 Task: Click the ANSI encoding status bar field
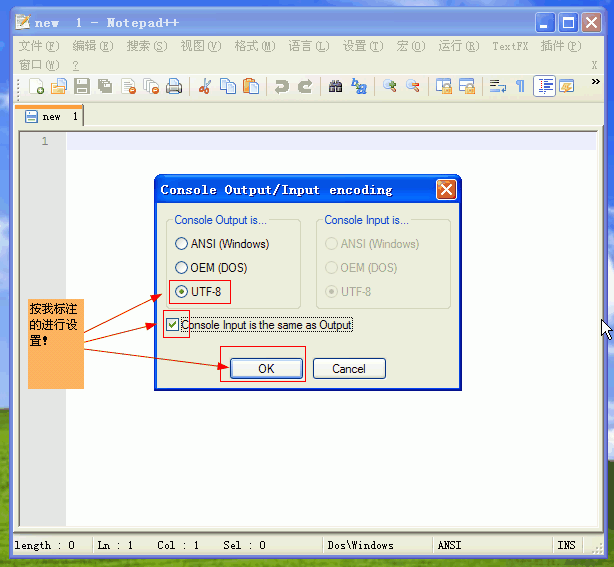pos(493,545)
